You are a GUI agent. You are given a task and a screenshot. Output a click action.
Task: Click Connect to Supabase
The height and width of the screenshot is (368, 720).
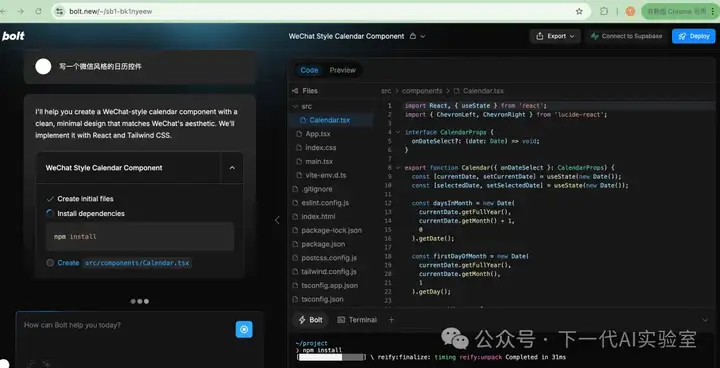pyautogui.click(x=627, y=36)
